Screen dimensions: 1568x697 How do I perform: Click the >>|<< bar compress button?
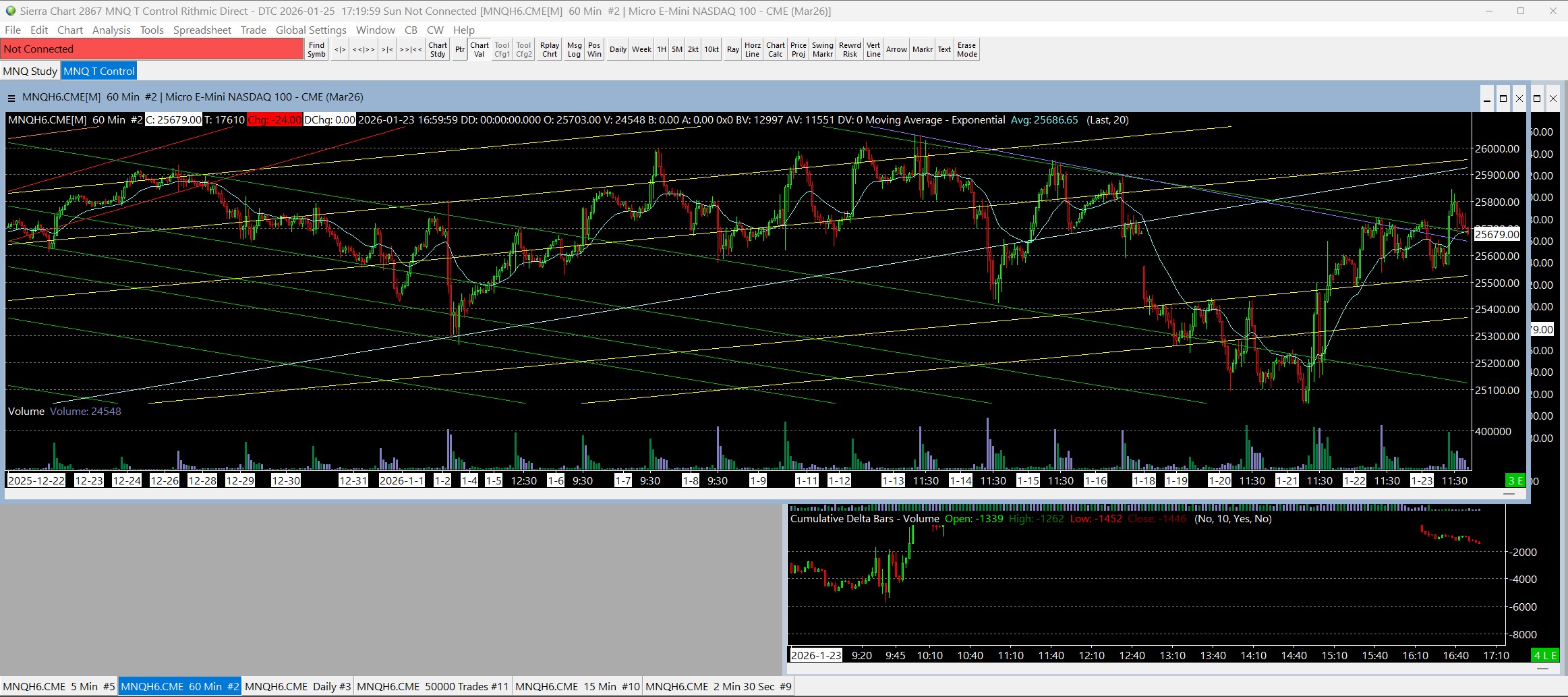411,49
